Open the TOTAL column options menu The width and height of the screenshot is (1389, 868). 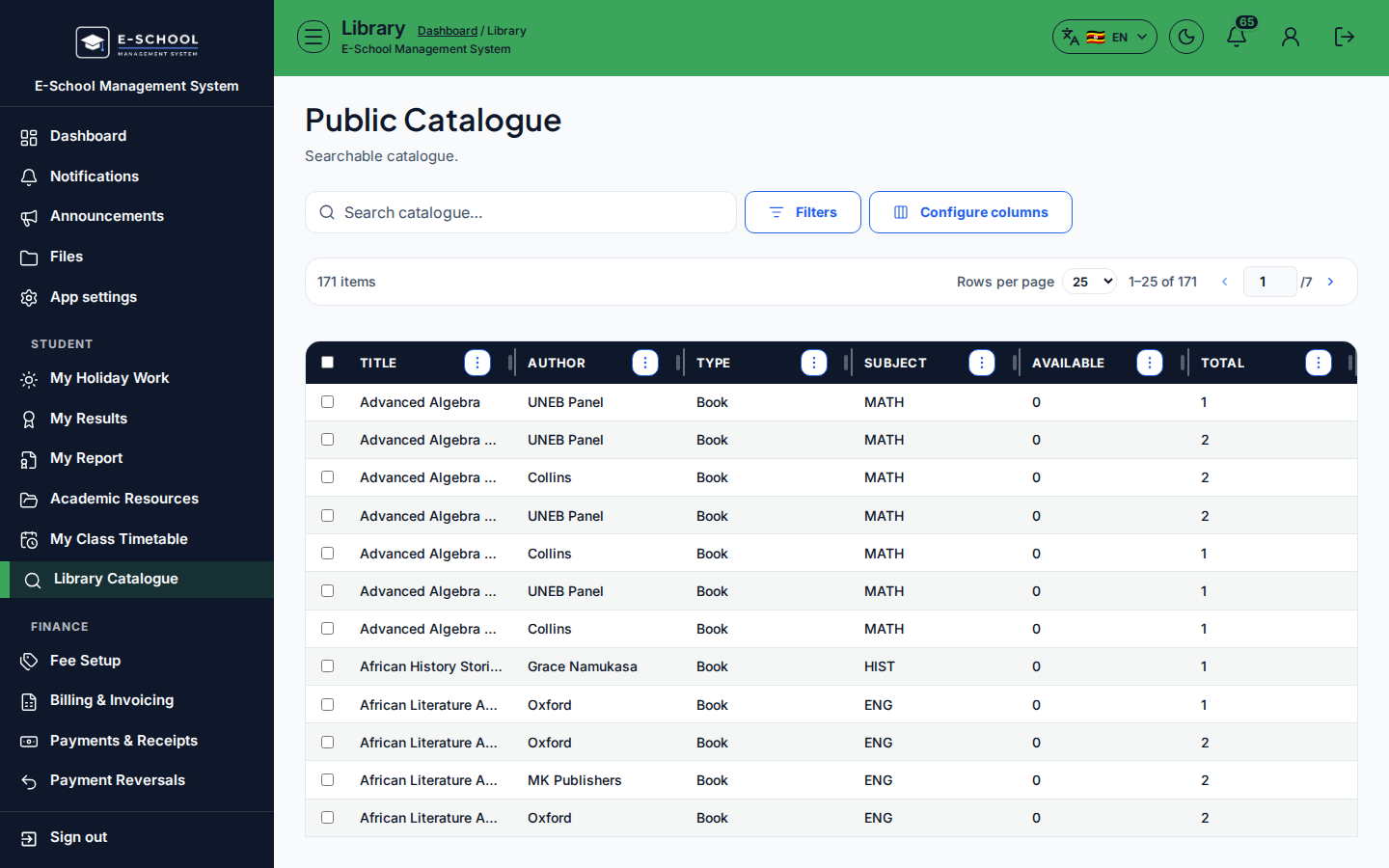(x=1319, y=363)
